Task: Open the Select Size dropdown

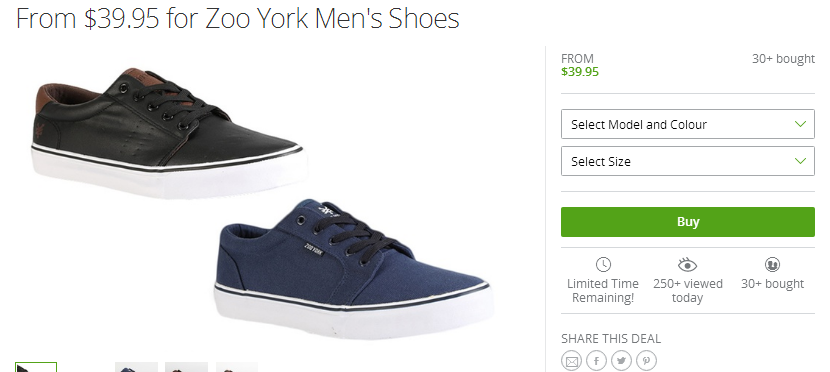Action: coord(688,161)
